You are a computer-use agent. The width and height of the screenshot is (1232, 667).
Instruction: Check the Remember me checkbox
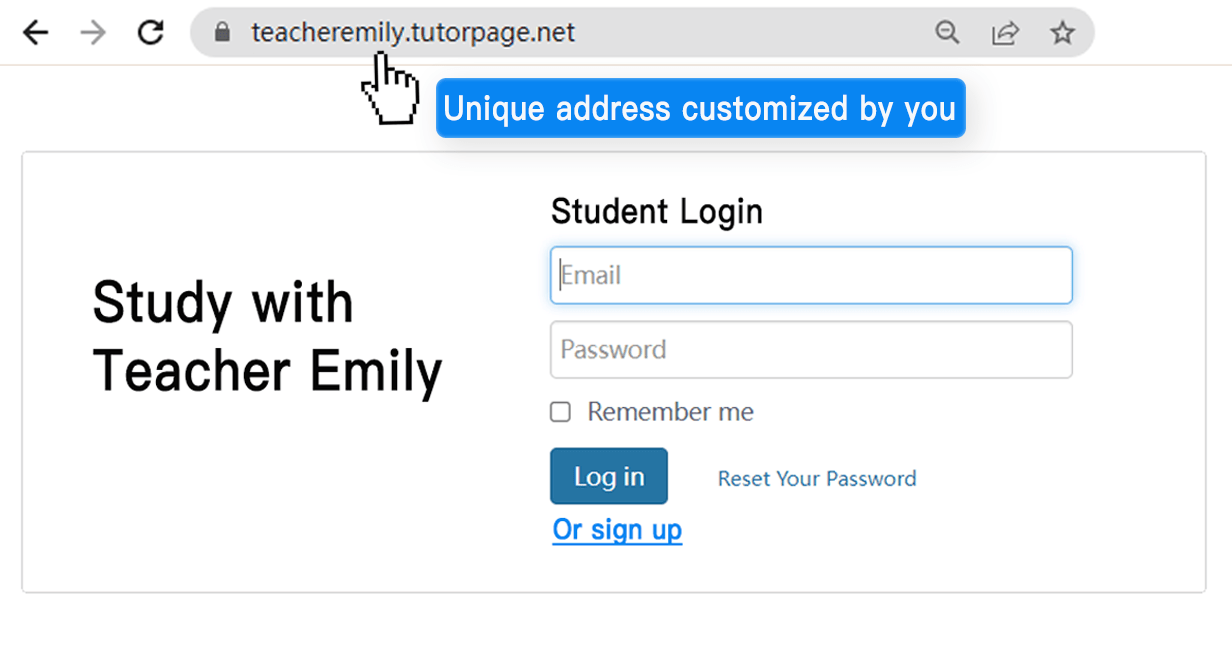click(x=560, y=412)
